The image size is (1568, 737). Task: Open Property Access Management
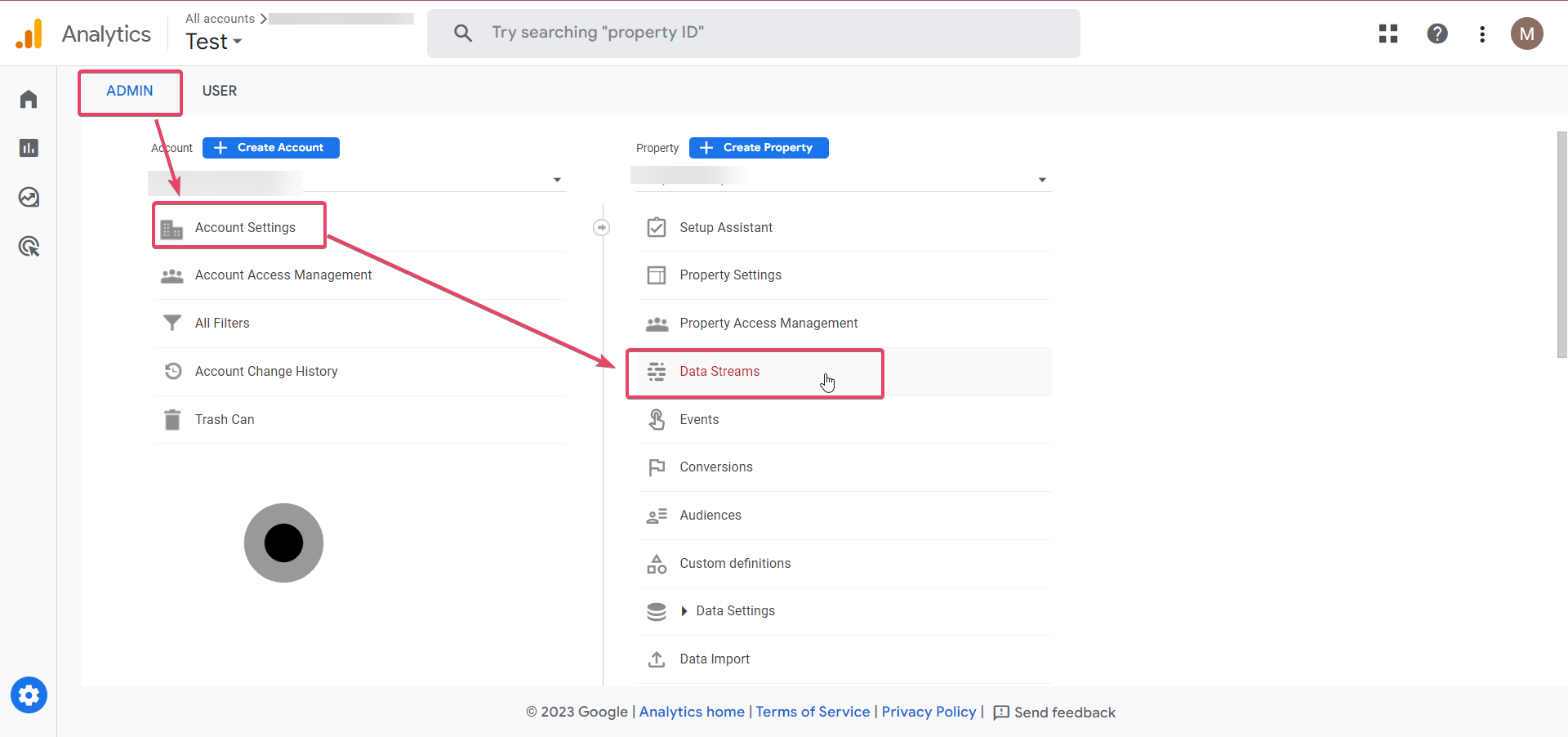point(844,323)
